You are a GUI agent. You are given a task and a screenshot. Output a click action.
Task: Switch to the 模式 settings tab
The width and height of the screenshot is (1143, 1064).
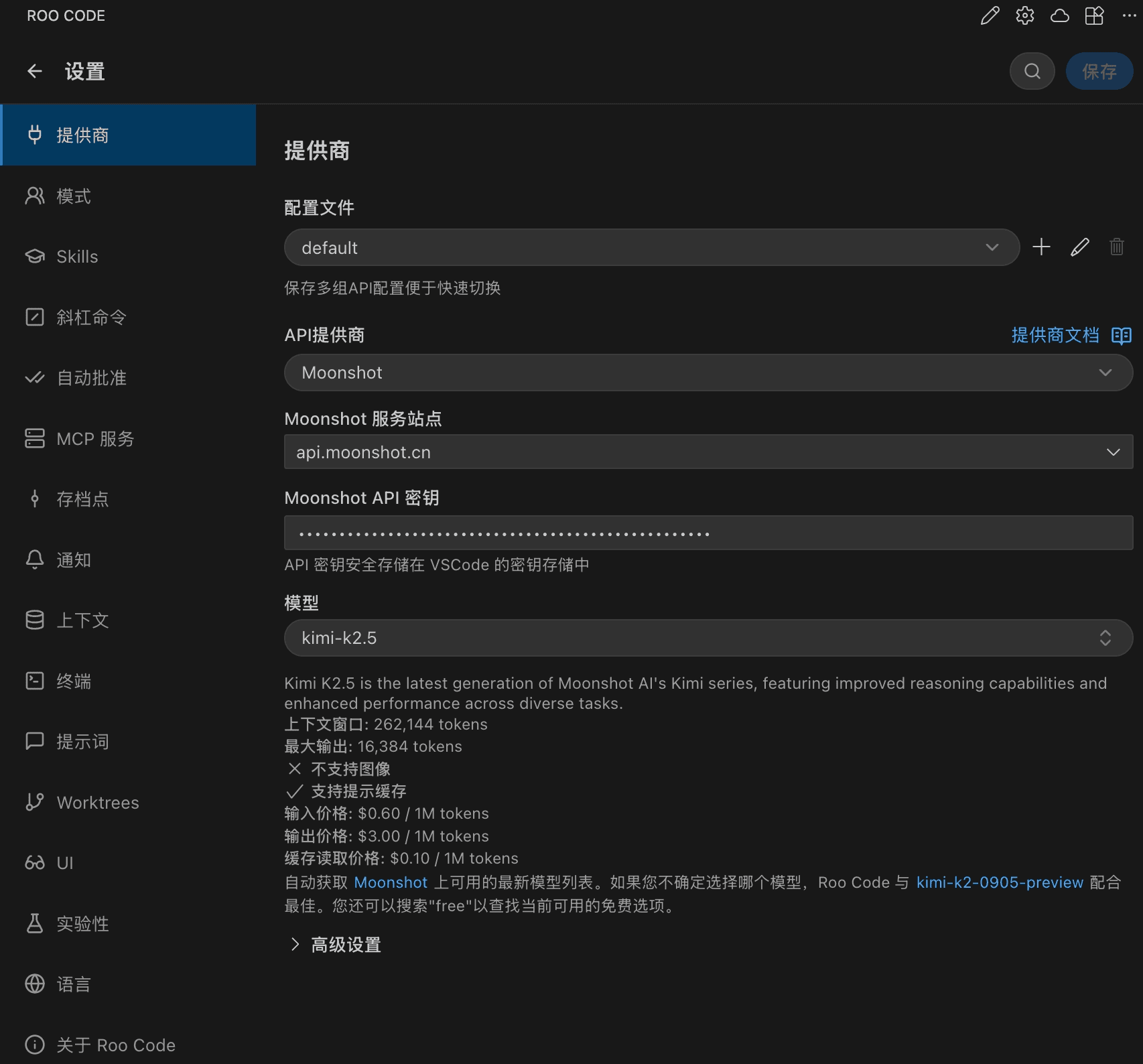(x=74, y=196)
